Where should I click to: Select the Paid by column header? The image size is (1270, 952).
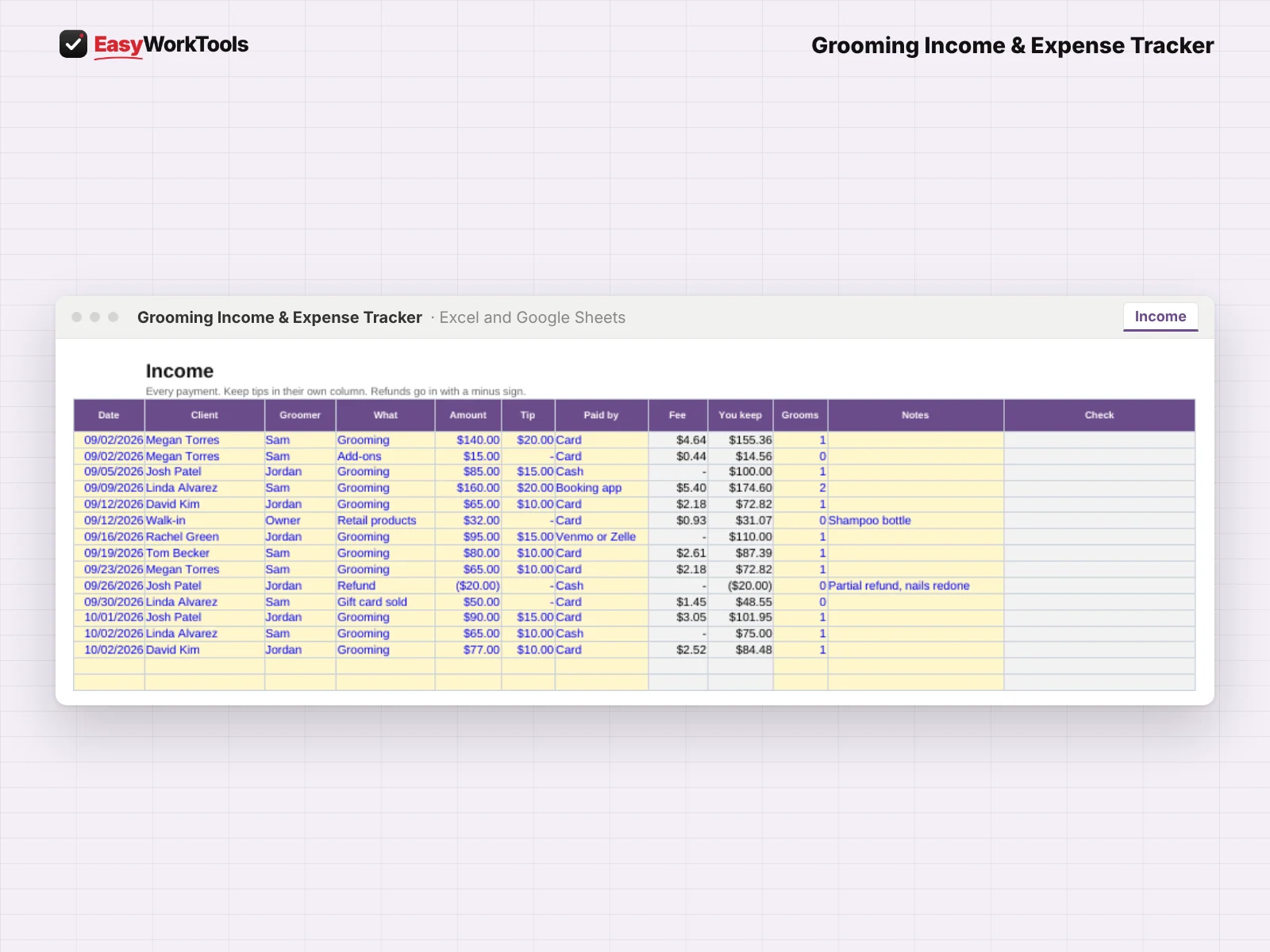(x=601, y=415)
